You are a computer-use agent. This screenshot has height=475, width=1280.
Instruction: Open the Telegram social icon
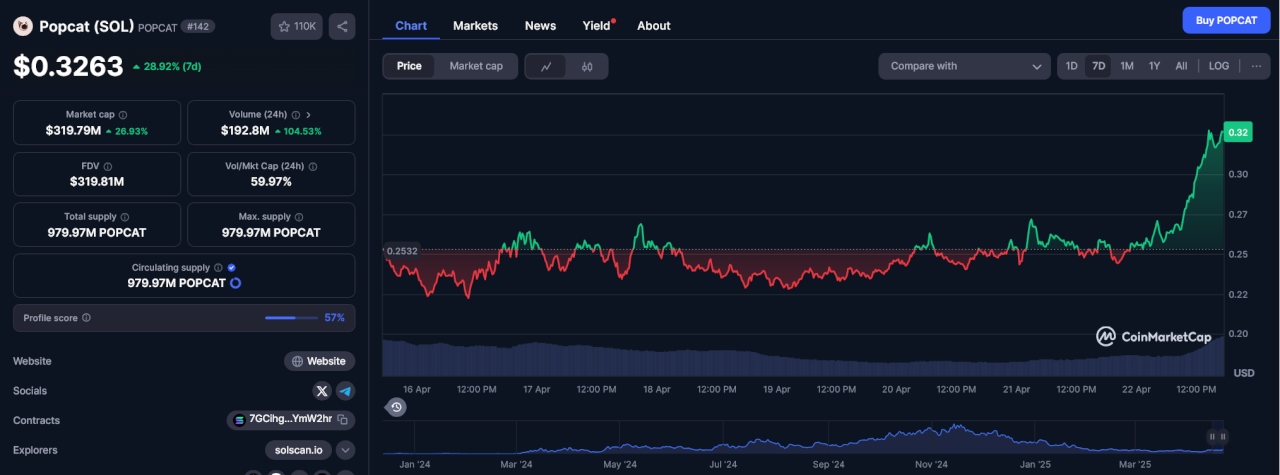click(x=345, y=391)
